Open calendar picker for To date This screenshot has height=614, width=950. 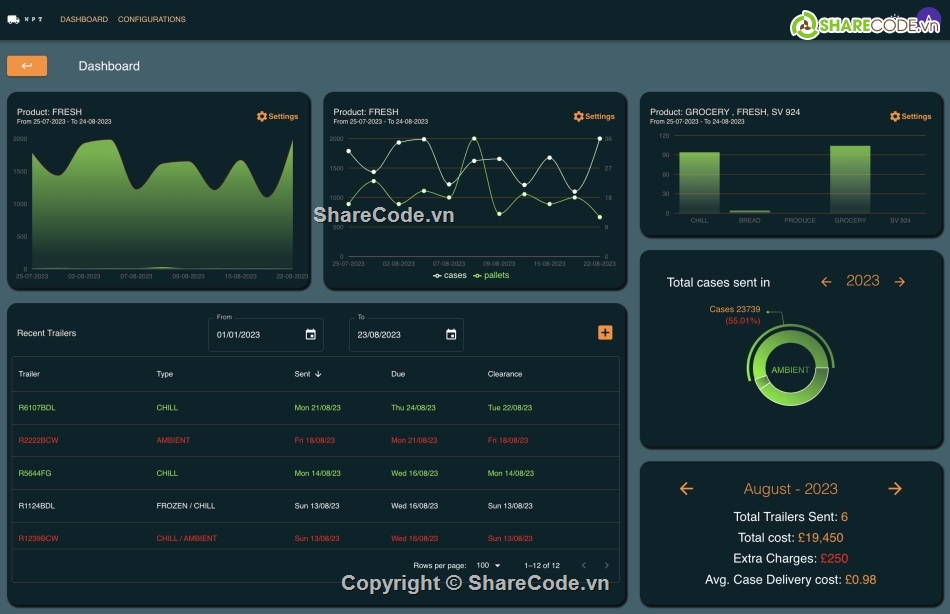[x=451, y=335]
